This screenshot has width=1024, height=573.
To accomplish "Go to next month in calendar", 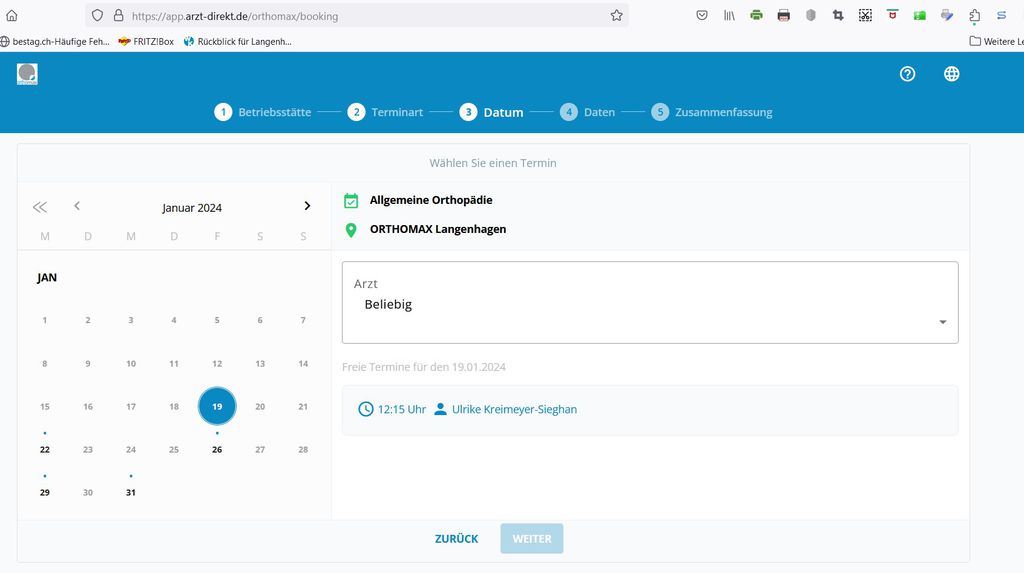I will (x=307, y=206).
